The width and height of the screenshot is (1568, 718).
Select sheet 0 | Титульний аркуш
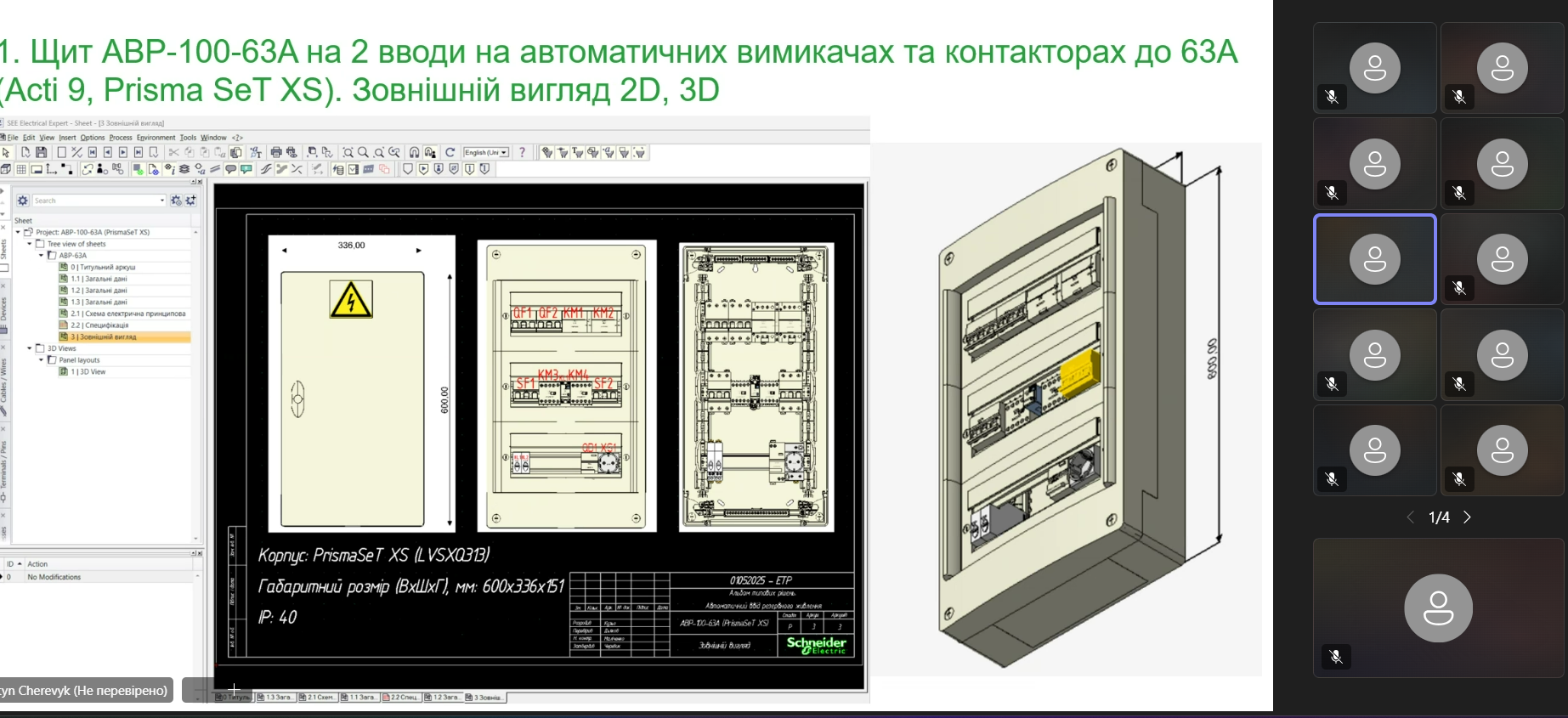[103, 267]
